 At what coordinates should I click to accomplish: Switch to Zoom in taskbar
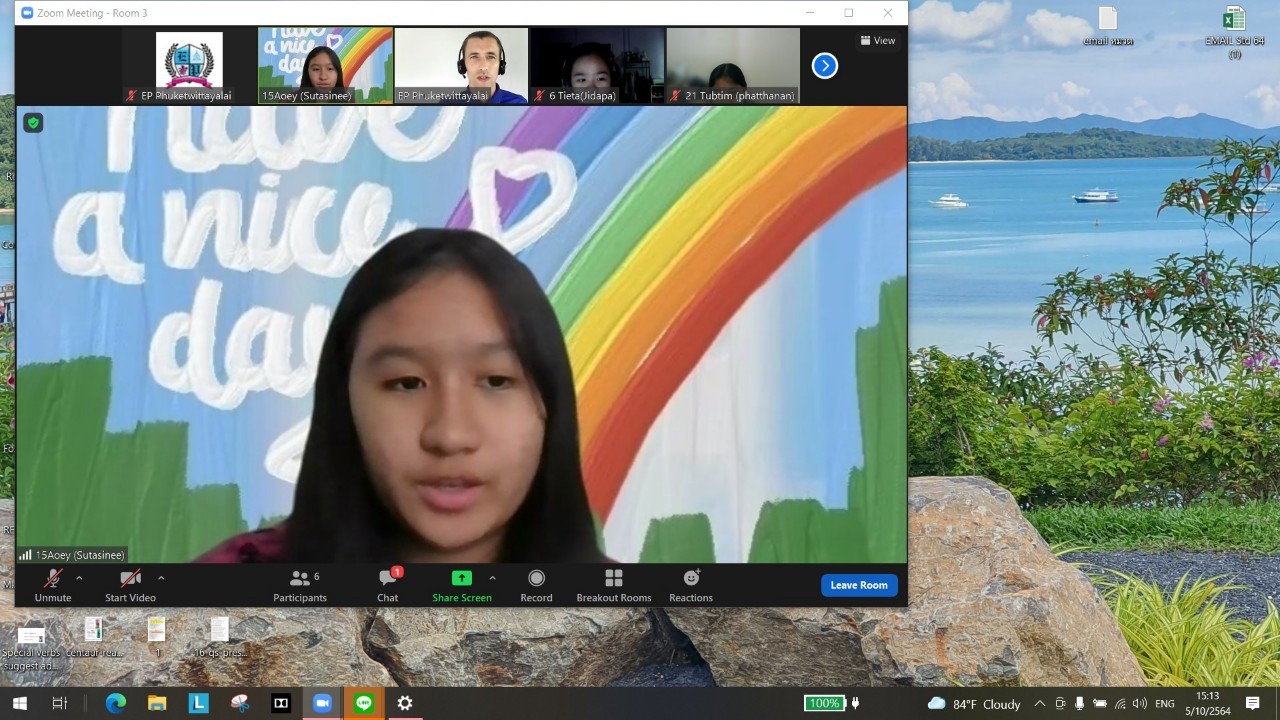click(x=322, y=703)
